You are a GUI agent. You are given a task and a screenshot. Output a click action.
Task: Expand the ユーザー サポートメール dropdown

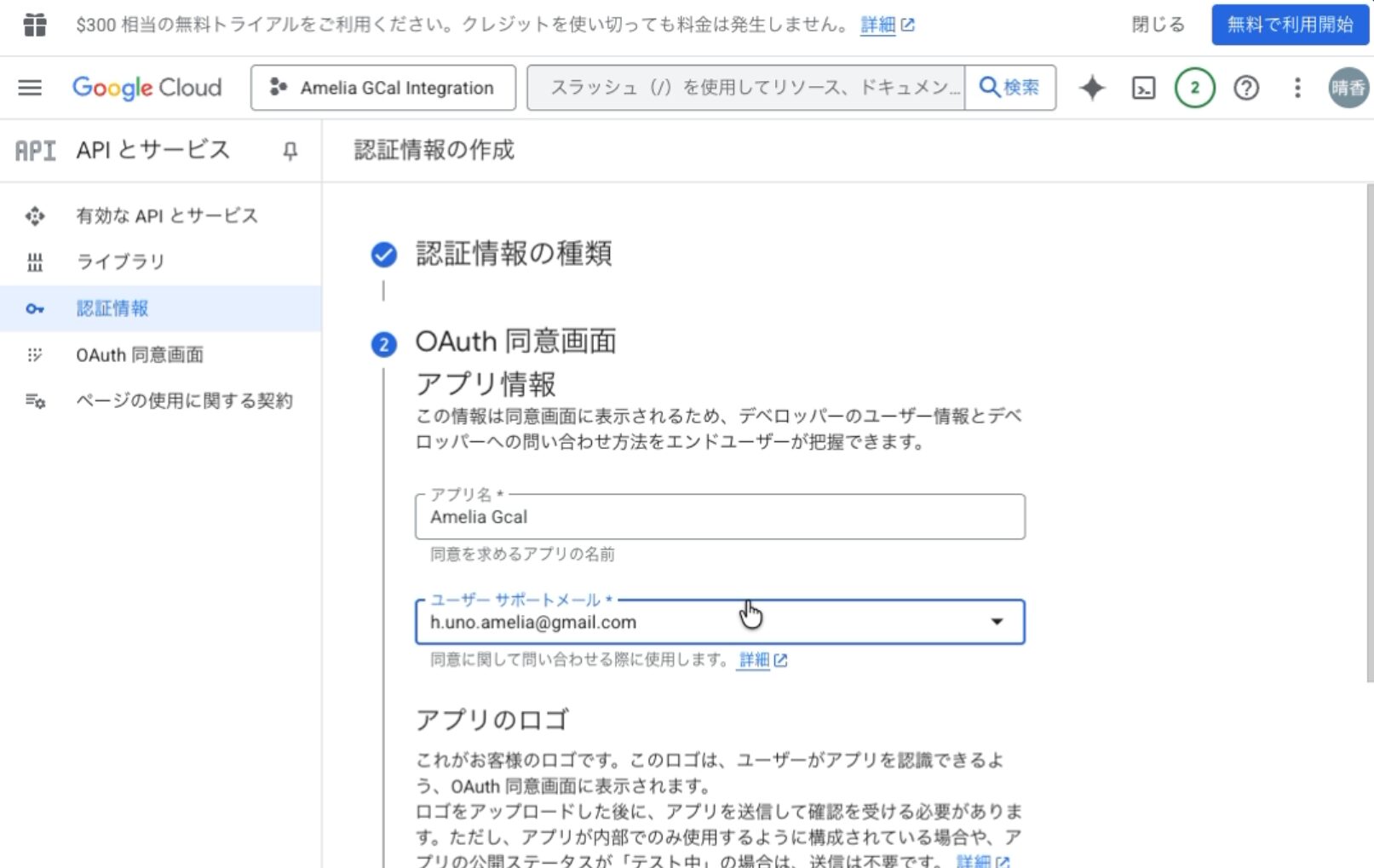tap(996, 622)
